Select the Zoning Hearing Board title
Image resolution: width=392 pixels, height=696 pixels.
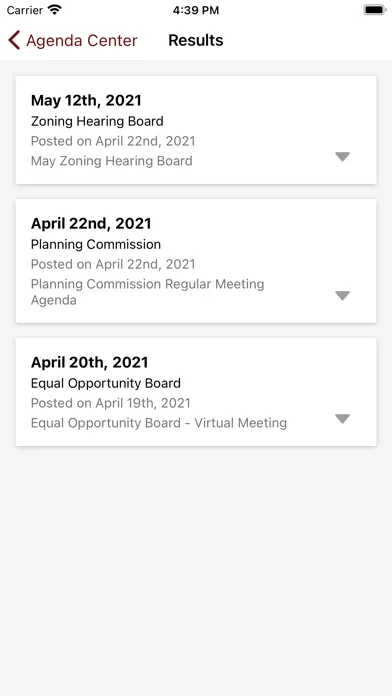coord(97,121)
